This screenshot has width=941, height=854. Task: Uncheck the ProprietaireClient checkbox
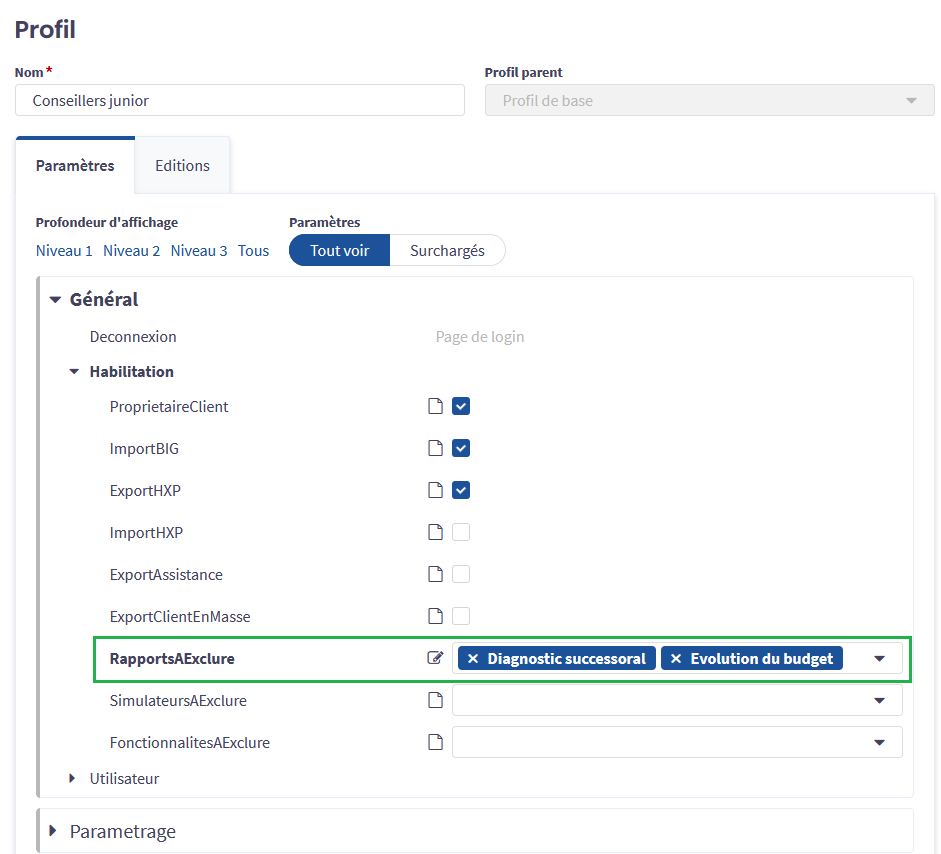point(461,406)
